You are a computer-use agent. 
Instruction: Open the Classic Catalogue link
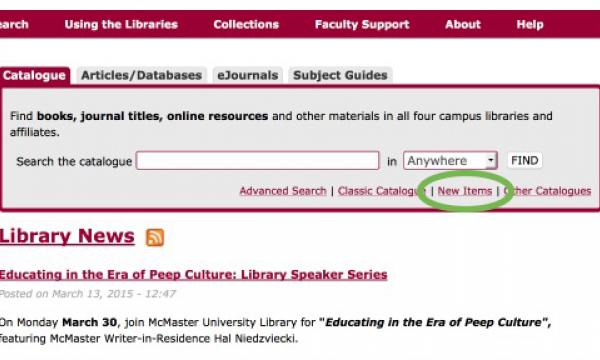(x=382, y=191)
